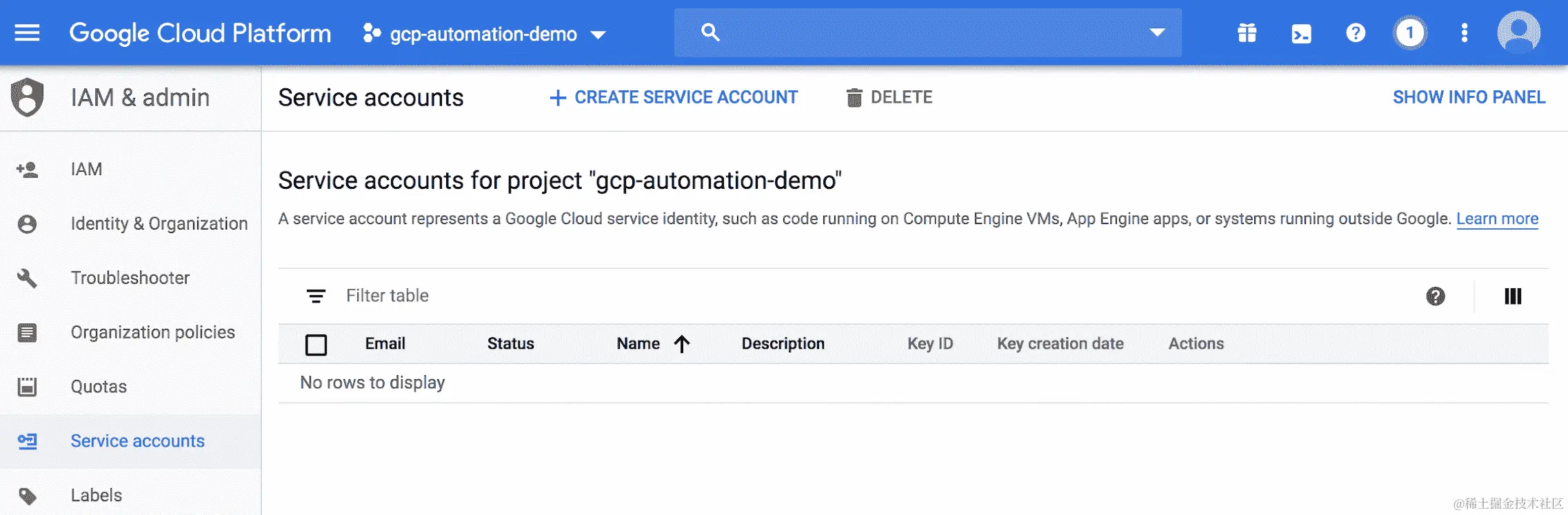Screen dimensions: 1568x515
Task: Click the IAM add-person icon
Action: click(27, 170)
